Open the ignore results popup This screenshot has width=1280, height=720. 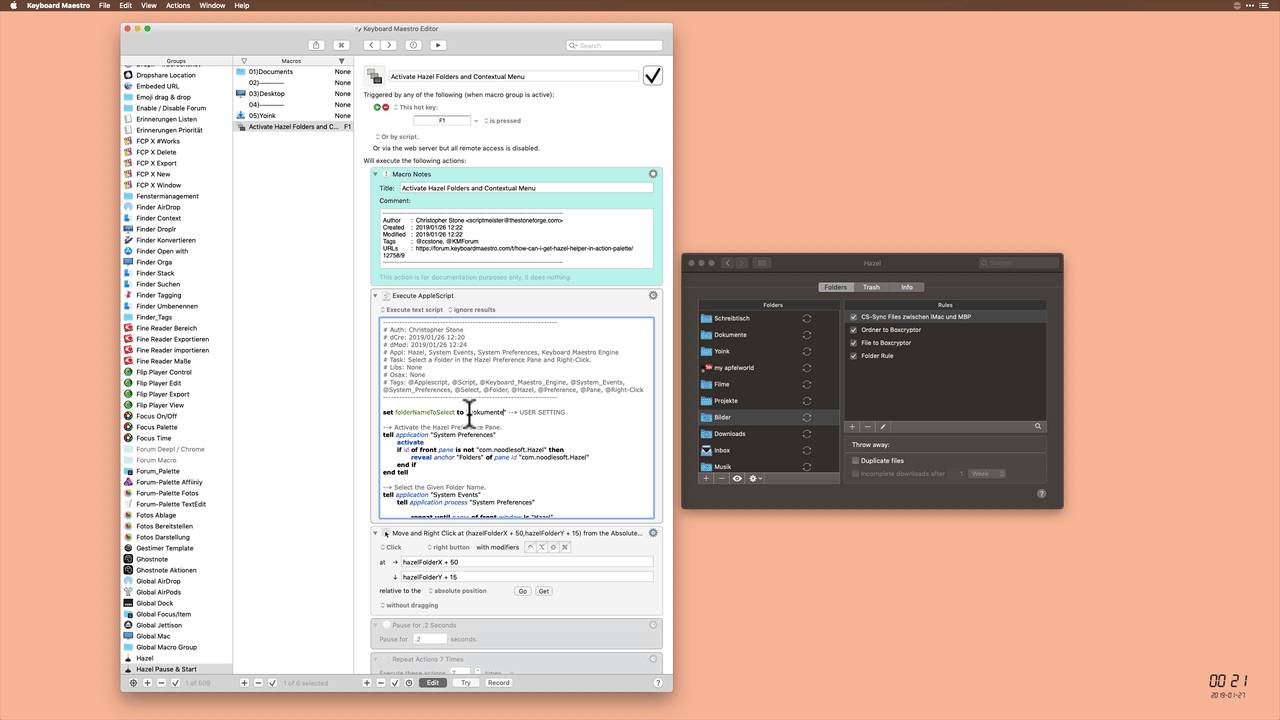[x=472, y=310]
